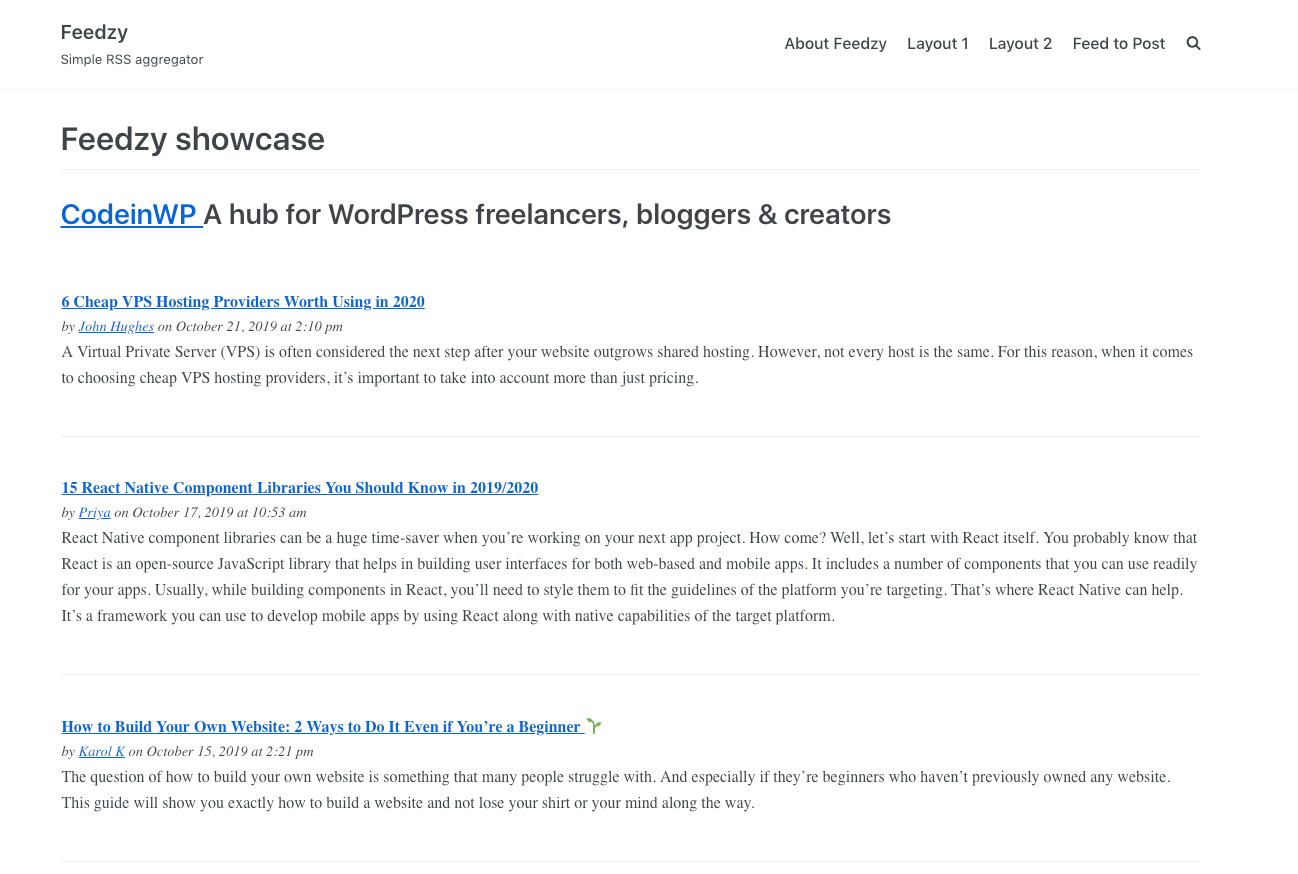Click the Feedzy showcase page heading
The height and width of the screenshot is (874, 1298).
[193, 139]
